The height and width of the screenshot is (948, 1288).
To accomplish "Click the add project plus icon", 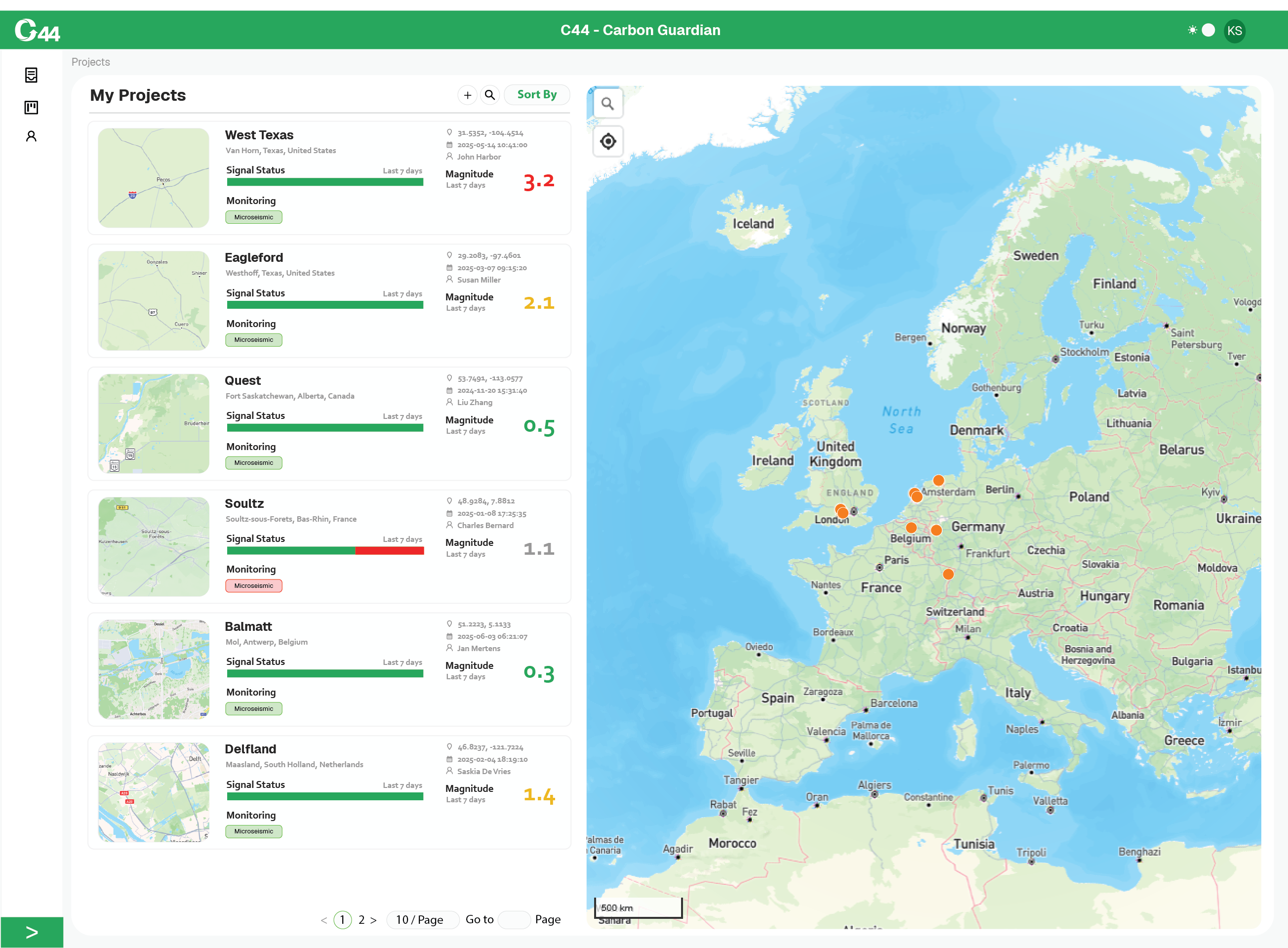I will [x=468, y=95].
